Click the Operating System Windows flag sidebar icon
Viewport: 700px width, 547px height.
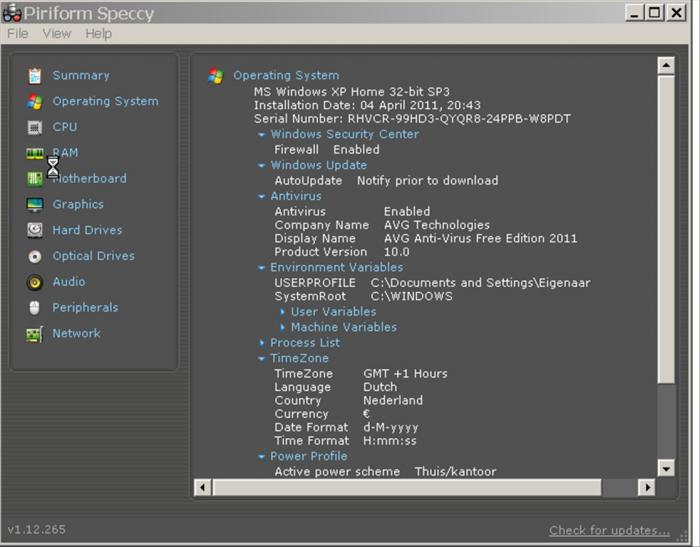tap(35, 102)
